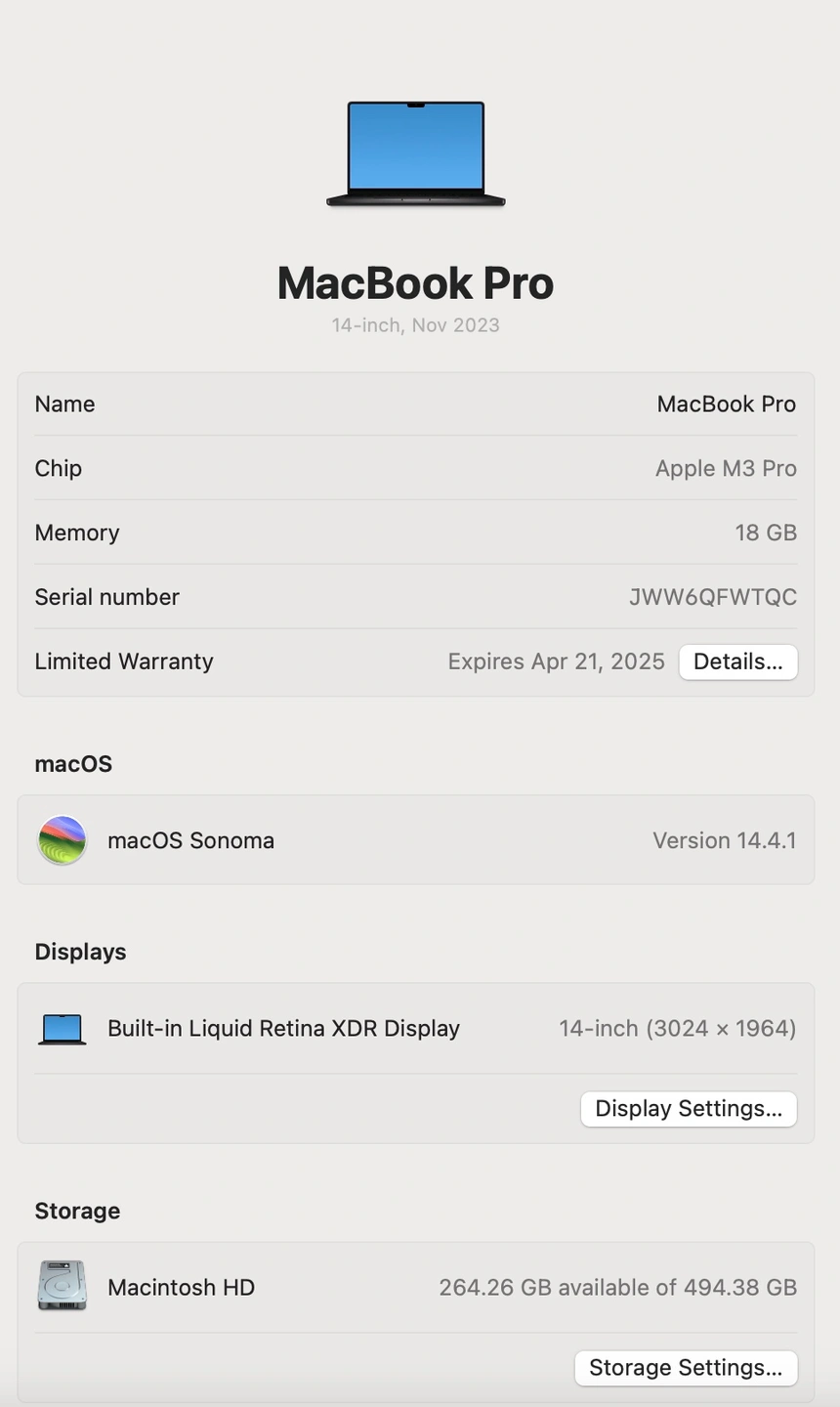Click the warranty expiration date text
Image resolution: width=840 pixels, height=1407 pixels.
click(x=556, y=661)
